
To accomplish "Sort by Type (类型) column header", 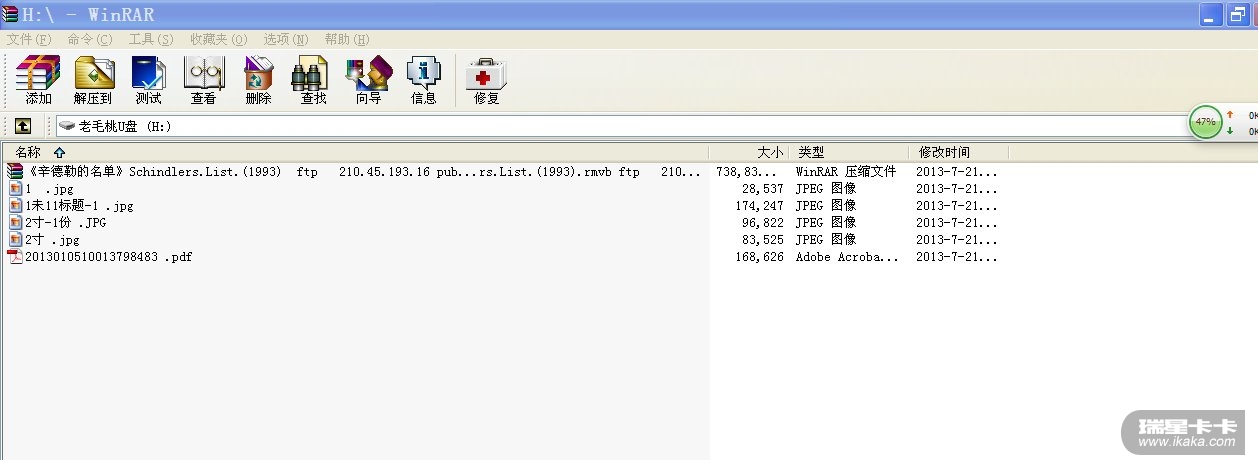I will 849,152.
